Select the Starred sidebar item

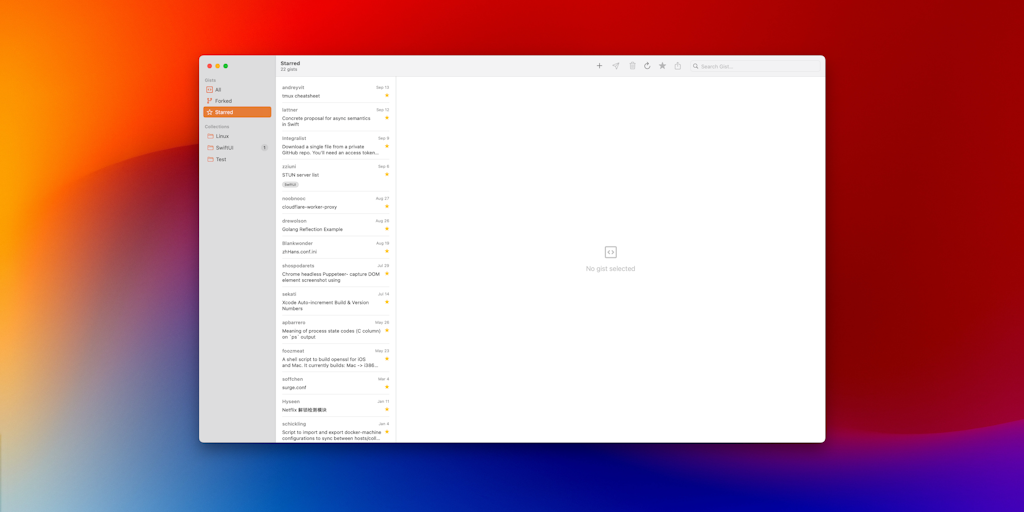point(224,112)
